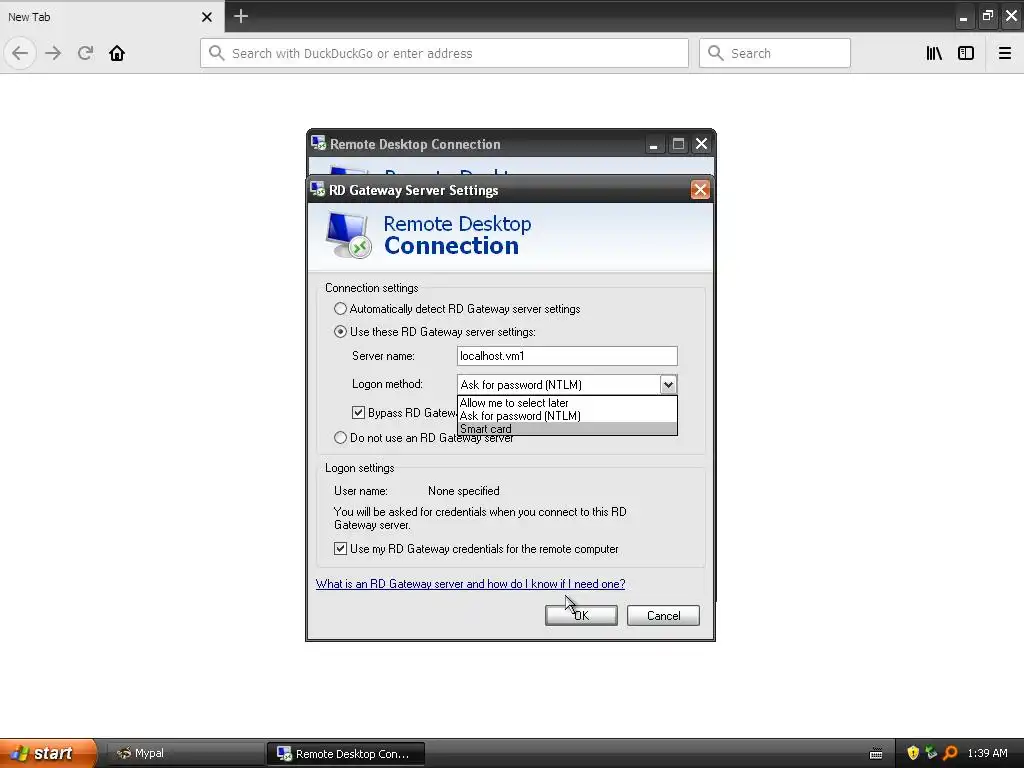Minimize the Remote Desktop Connection window
The height and width of the screenshot is (768, 1024).
pyautogui.click(x=653, y=144)
